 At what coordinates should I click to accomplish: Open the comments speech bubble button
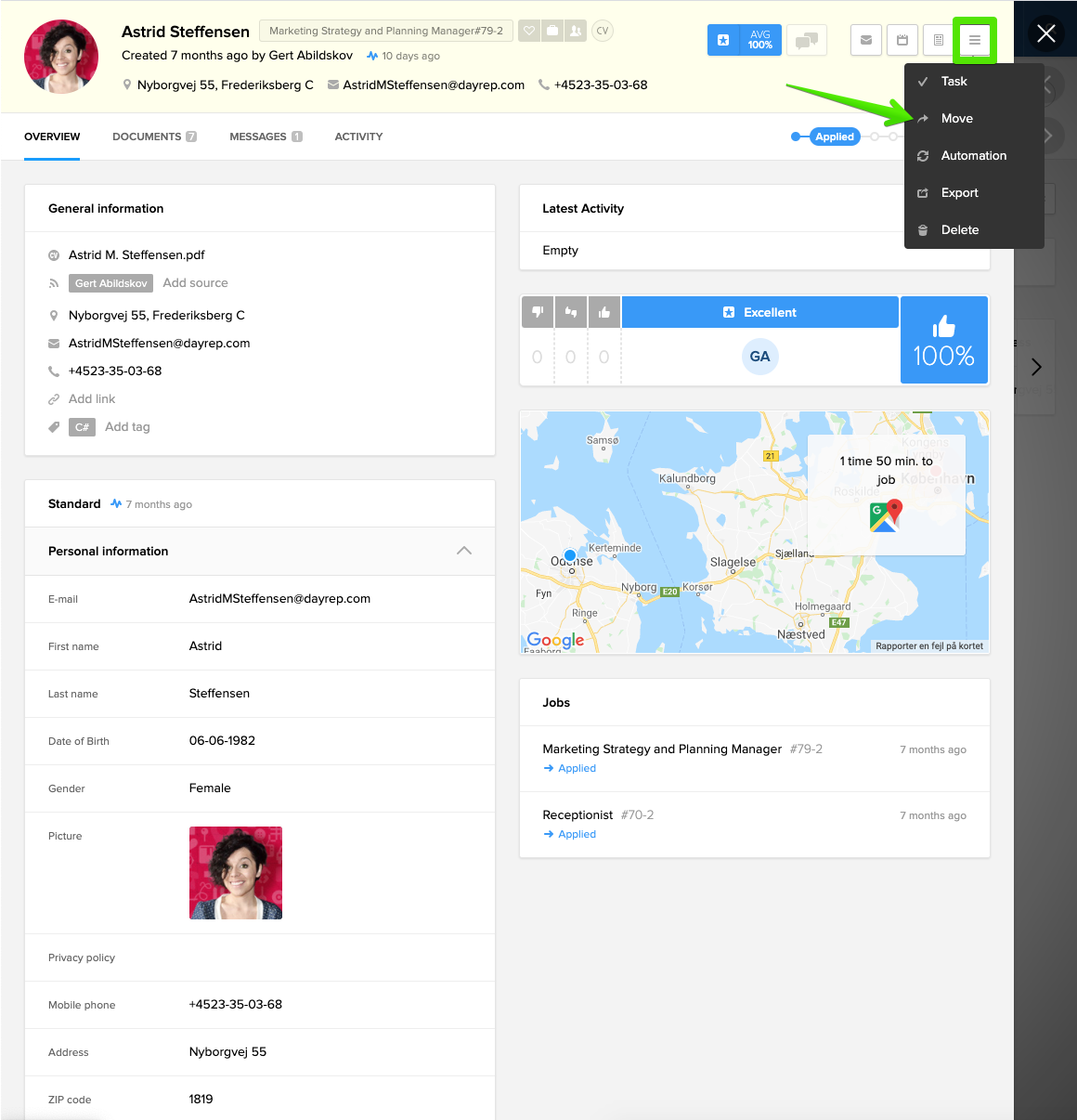point(806,40)
